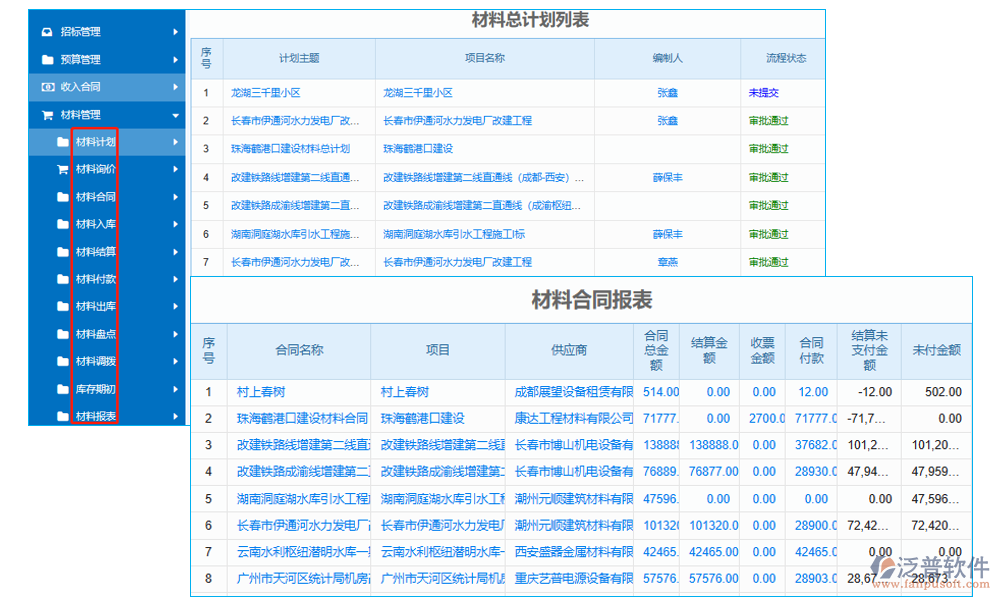Click the 村上春树 contract name link
Image resolution: width=1000 pixels, height=600 pixels.
(261, 392)
